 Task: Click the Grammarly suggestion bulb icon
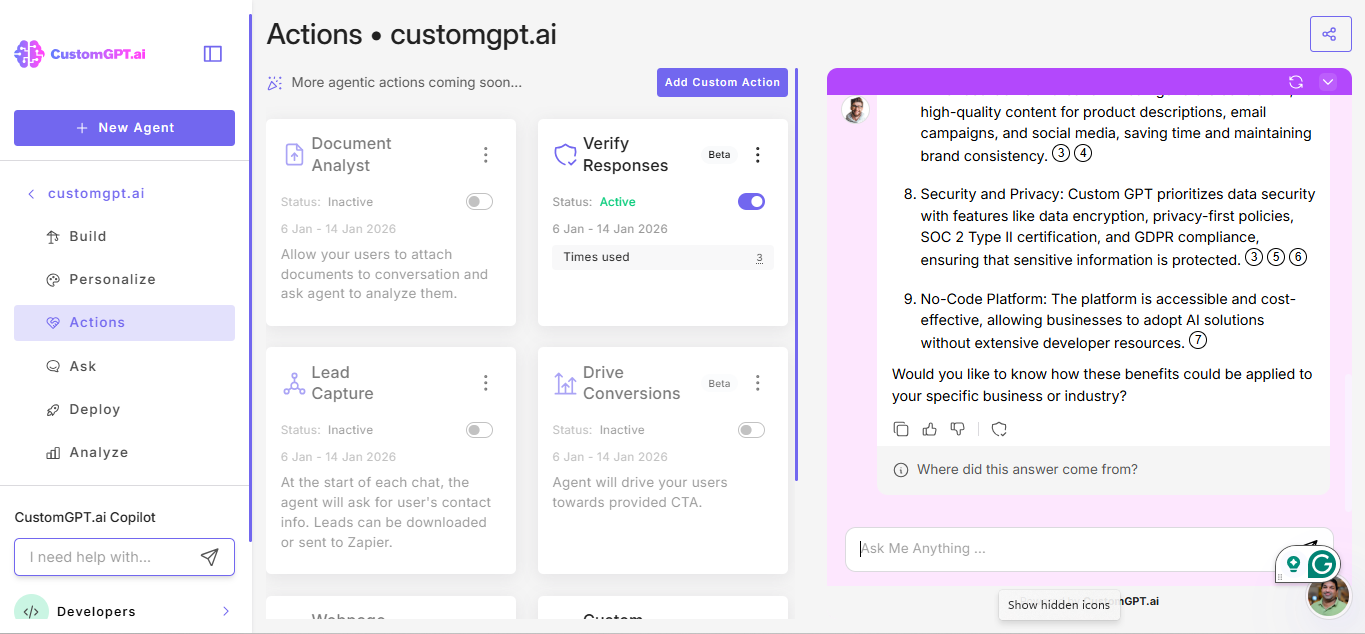tap(1293, 564)
